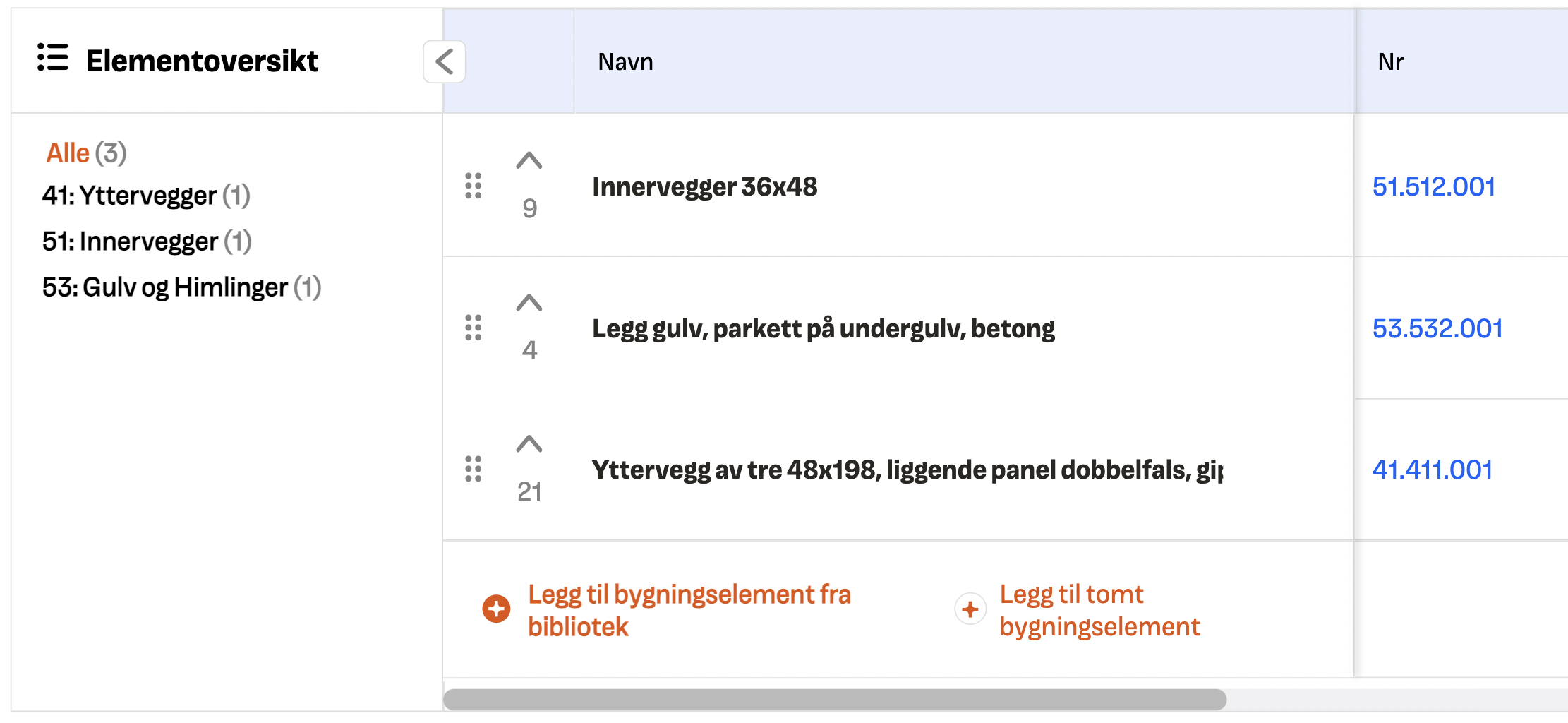Click the horizontal scrollbar thumb
1568x723 pixels.
pyautogui.click(x=835, y=700)
